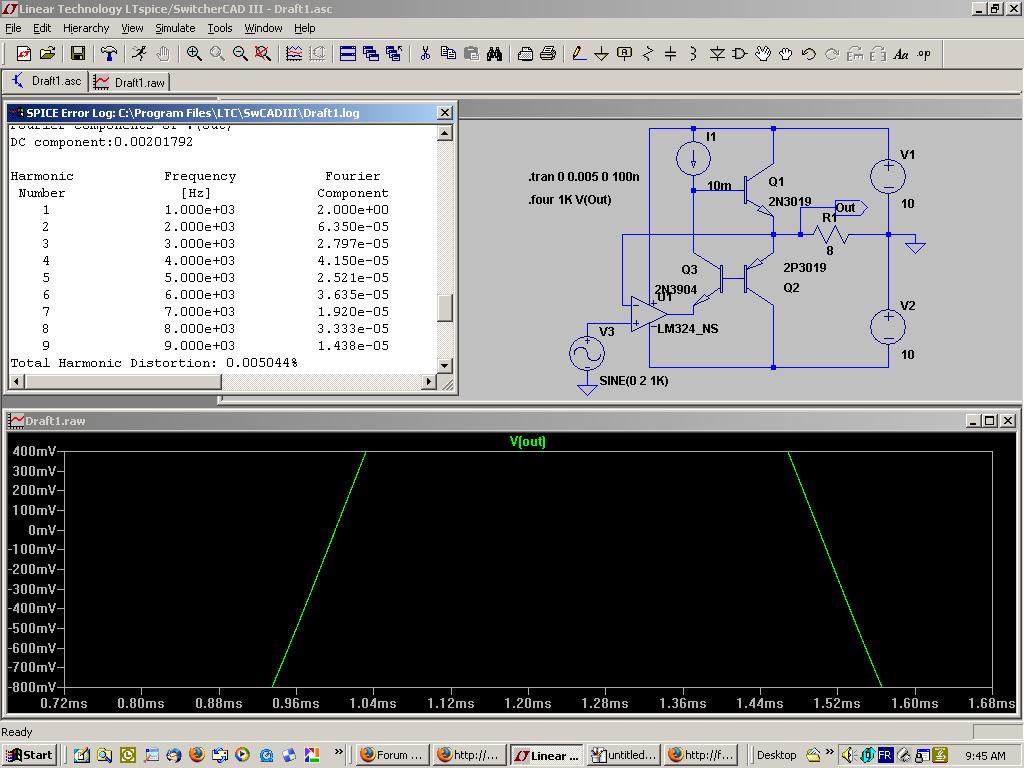Click the SPICE directive .op icon
Screen dimensions: 1024x768
924,54
